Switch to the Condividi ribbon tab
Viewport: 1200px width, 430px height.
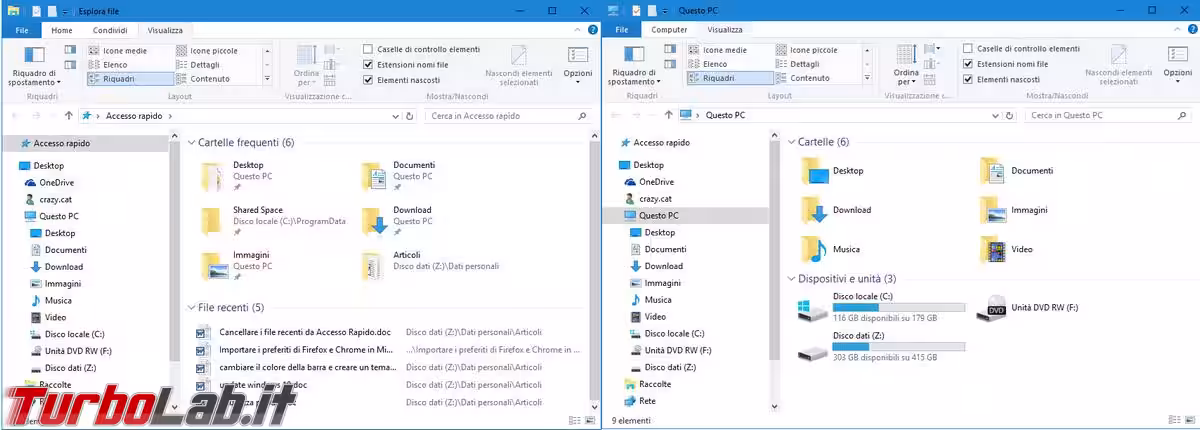(x=110, y=30)
